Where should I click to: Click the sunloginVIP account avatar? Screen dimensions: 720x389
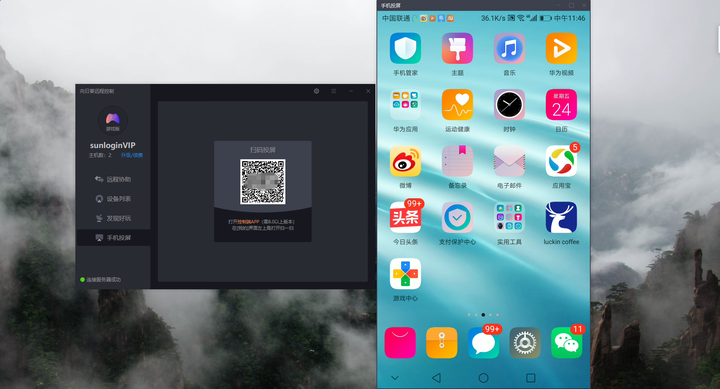coord(112,121)
